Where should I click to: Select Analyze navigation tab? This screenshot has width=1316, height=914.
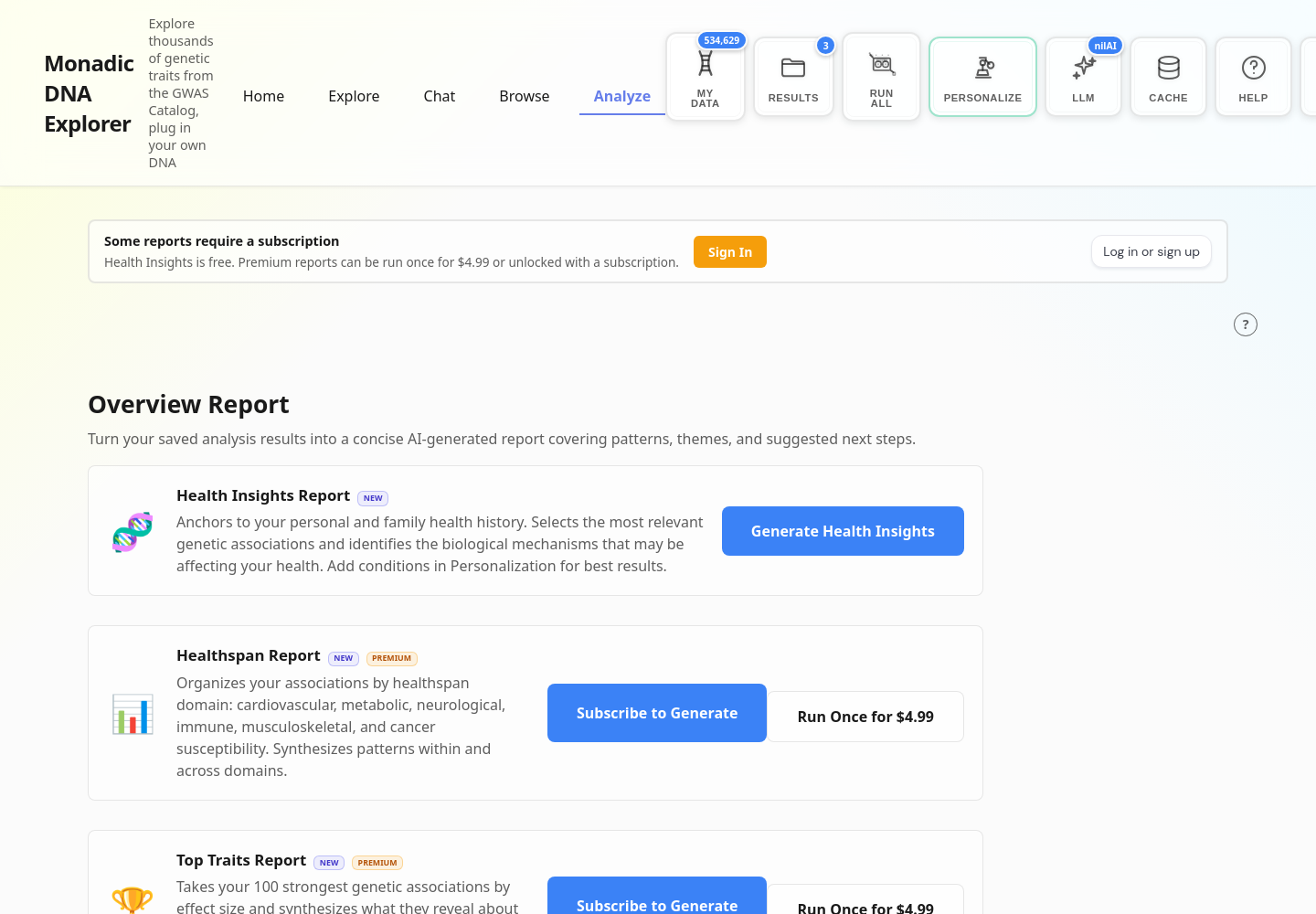pos(622,96)
